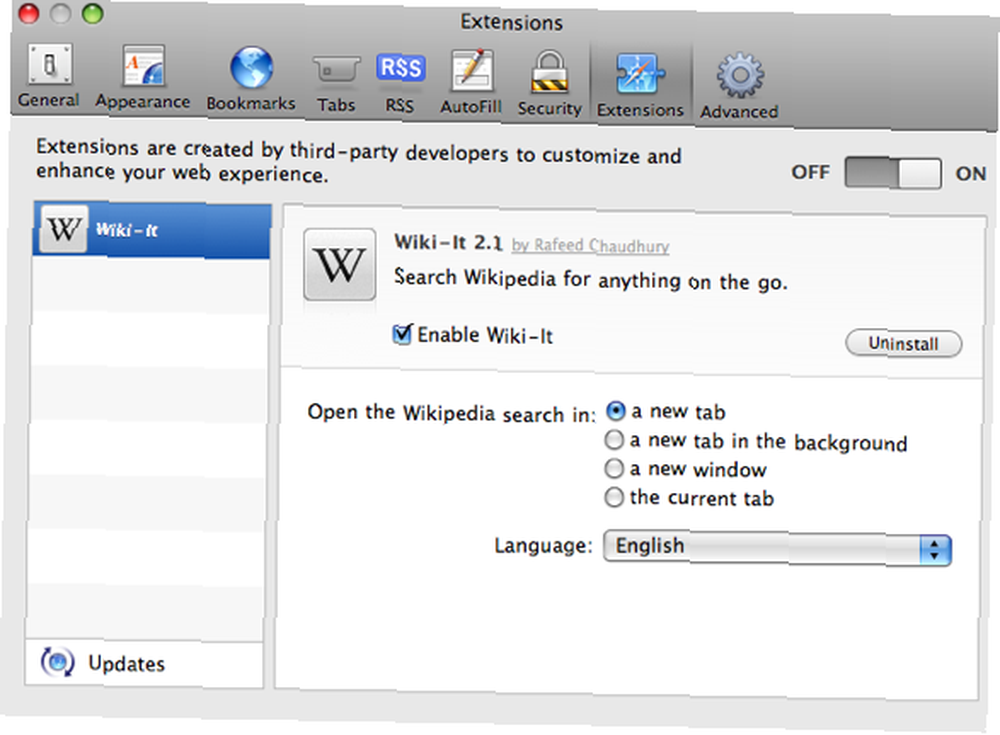
Task: Open the Tabs preferences pane
Action: (x=336, y=83)
